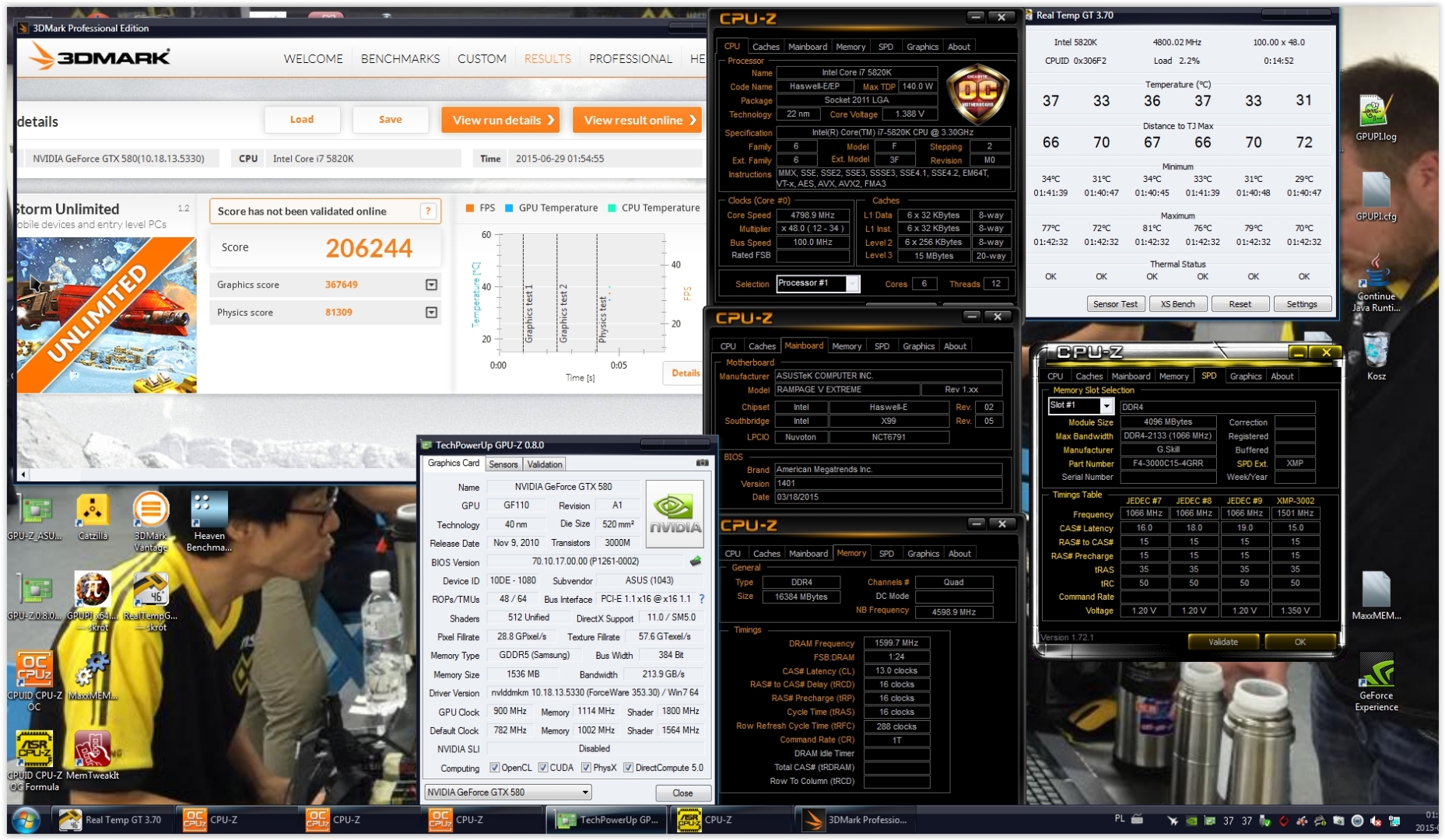Go to the BENCHMARKS tab in 3DMark
The width and height of the screenshot is (1445, 840).
pyautogui.click(x=400, y=58)
